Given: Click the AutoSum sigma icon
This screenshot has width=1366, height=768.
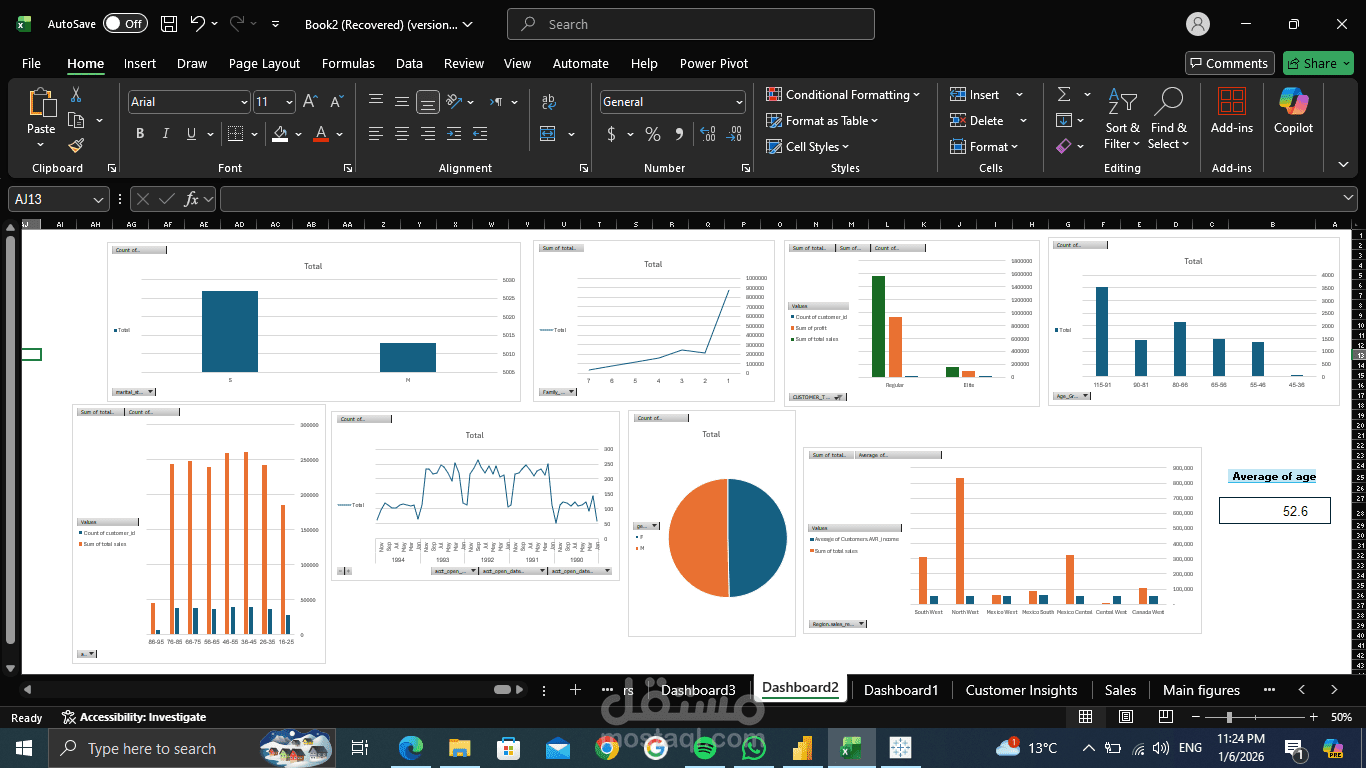Looking at the screenshot, I should pyautogui.click(x=1064, y=94).
